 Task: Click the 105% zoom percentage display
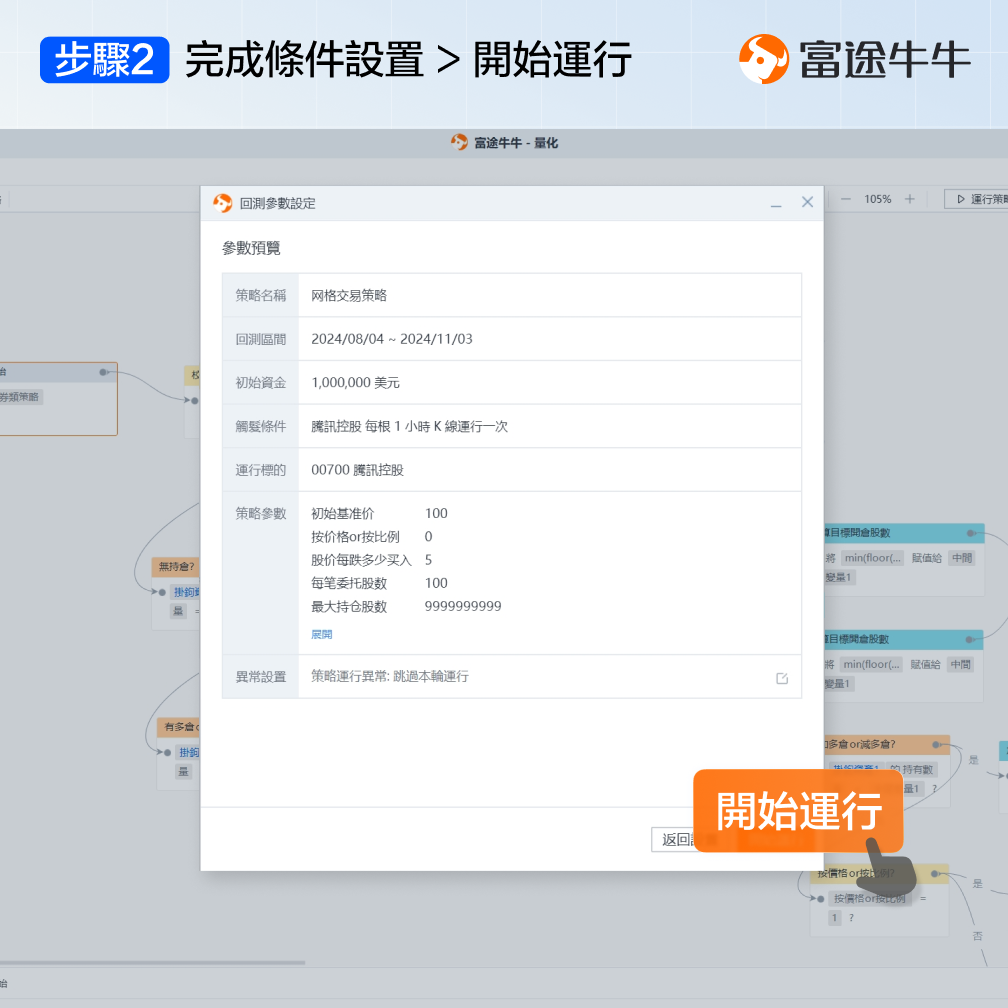[877, 198]
